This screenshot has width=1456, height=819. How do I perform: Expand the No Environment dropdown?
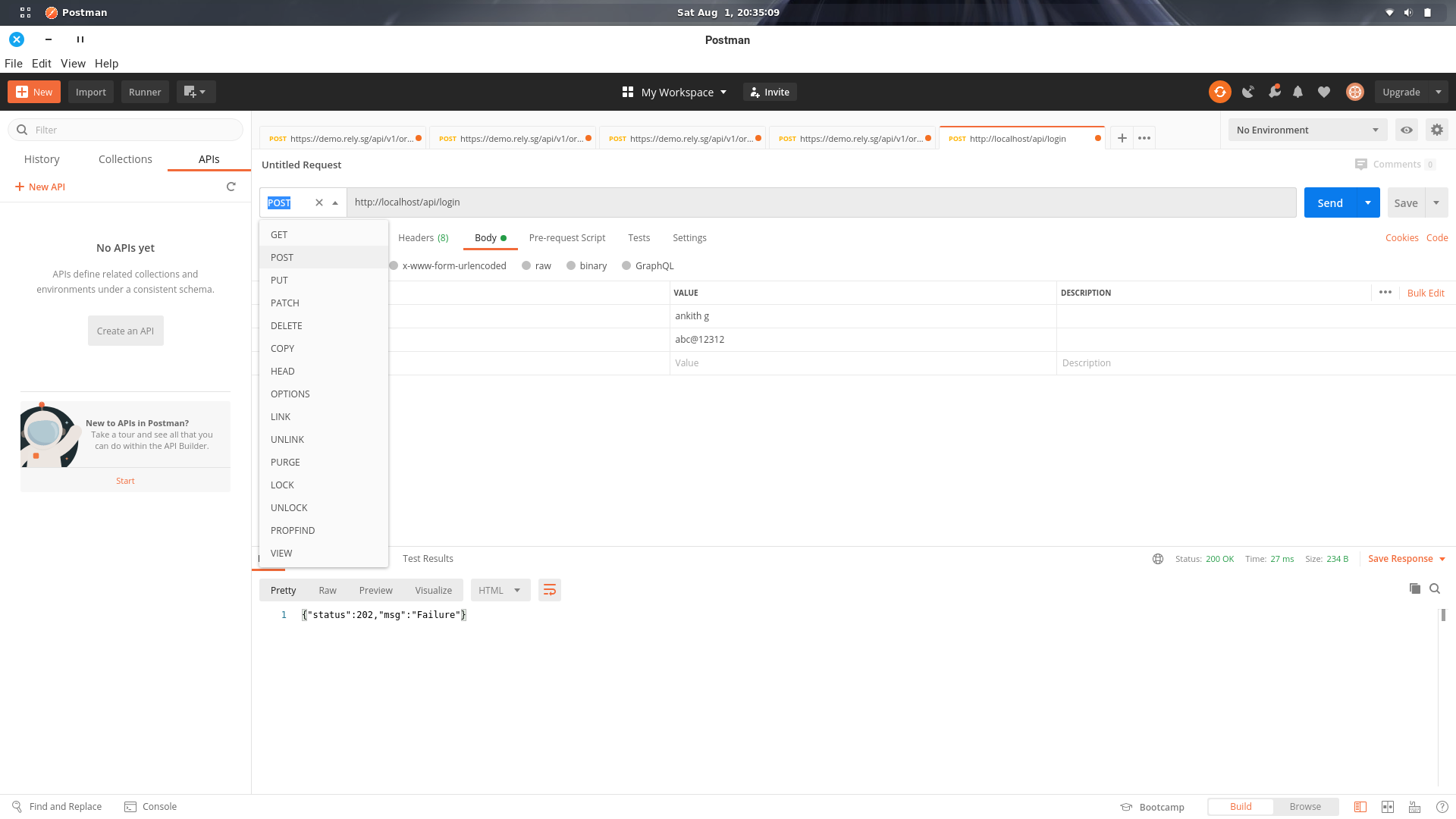coord(1307,130)
